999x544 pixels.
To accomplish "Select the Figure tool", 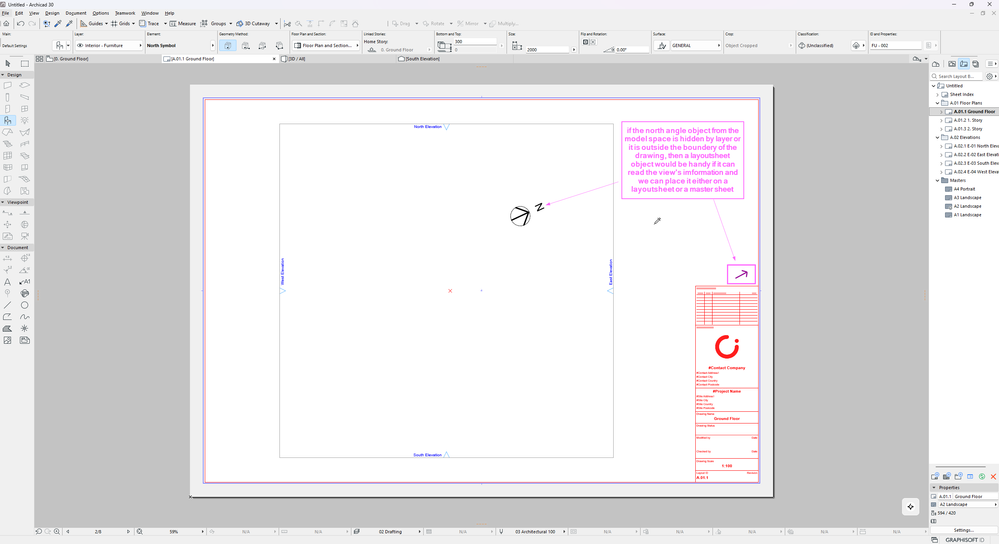I will coord(8,340).
